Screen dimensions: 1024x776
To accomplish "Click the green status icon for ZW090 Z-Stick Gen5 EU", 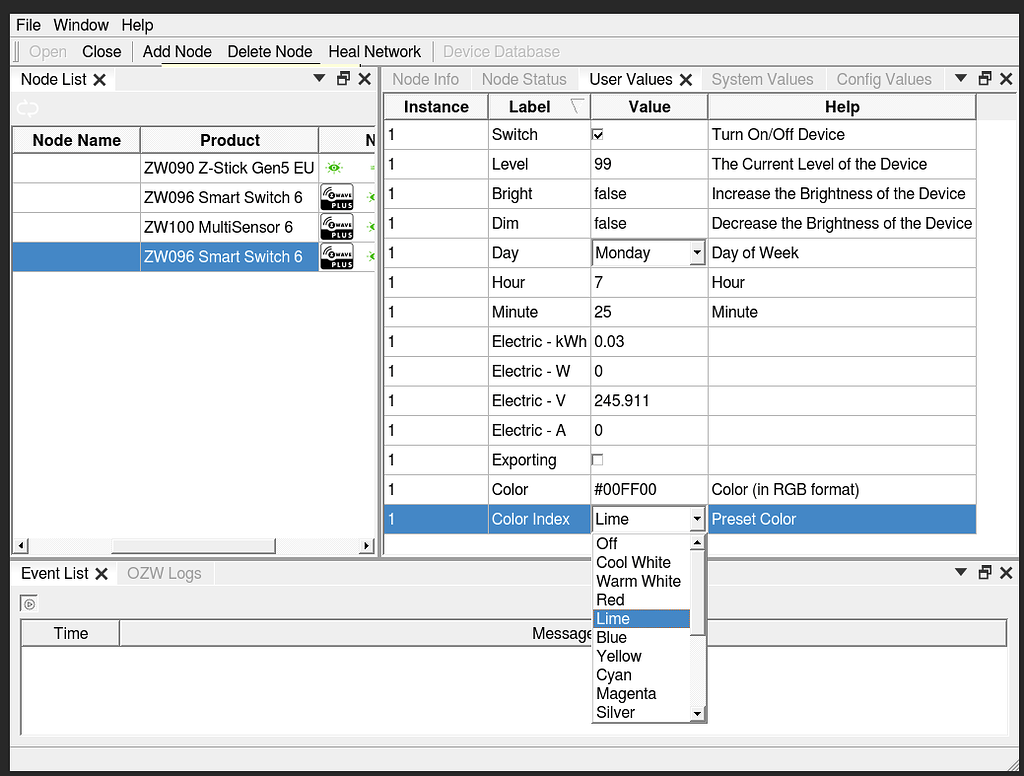I will pyautogui.click(x=334, y=167).
